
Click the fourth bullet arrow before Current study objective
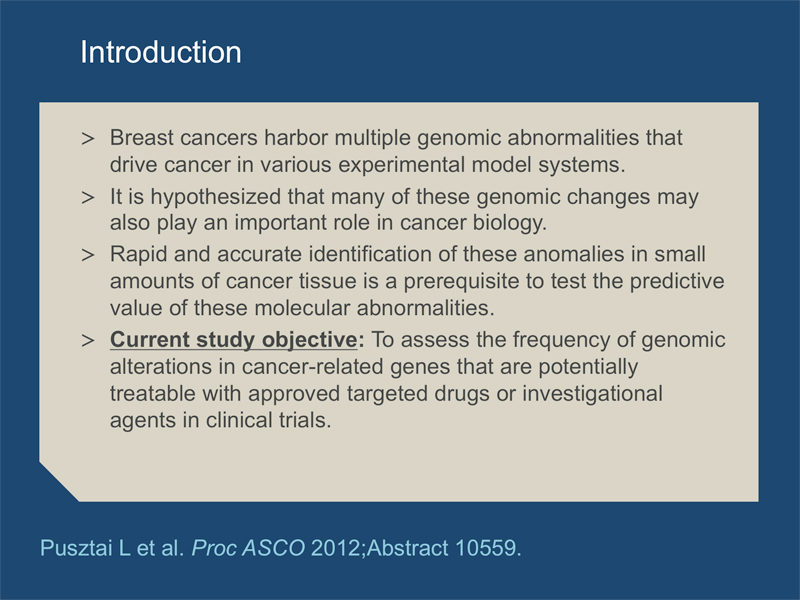coord(88,340)
